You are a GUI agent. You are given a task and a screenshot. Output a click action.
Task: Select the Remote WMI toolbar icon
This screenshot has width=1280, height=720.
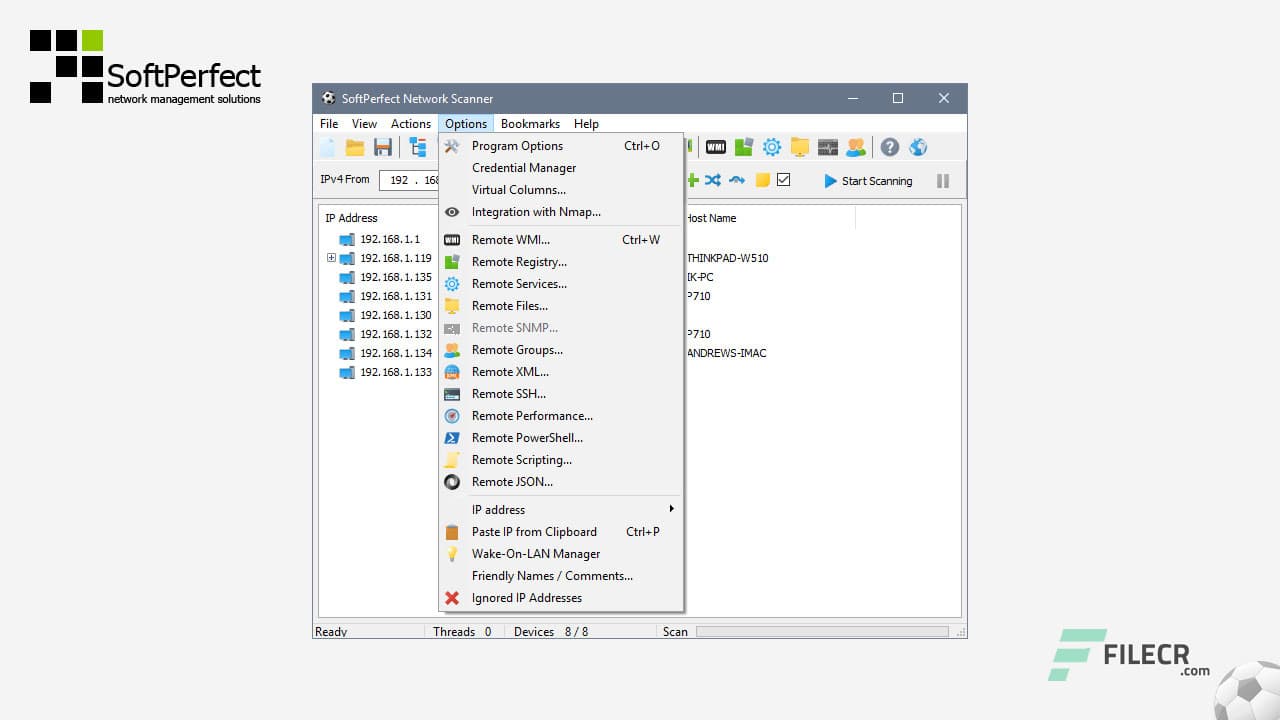click(x=716, y=147)
